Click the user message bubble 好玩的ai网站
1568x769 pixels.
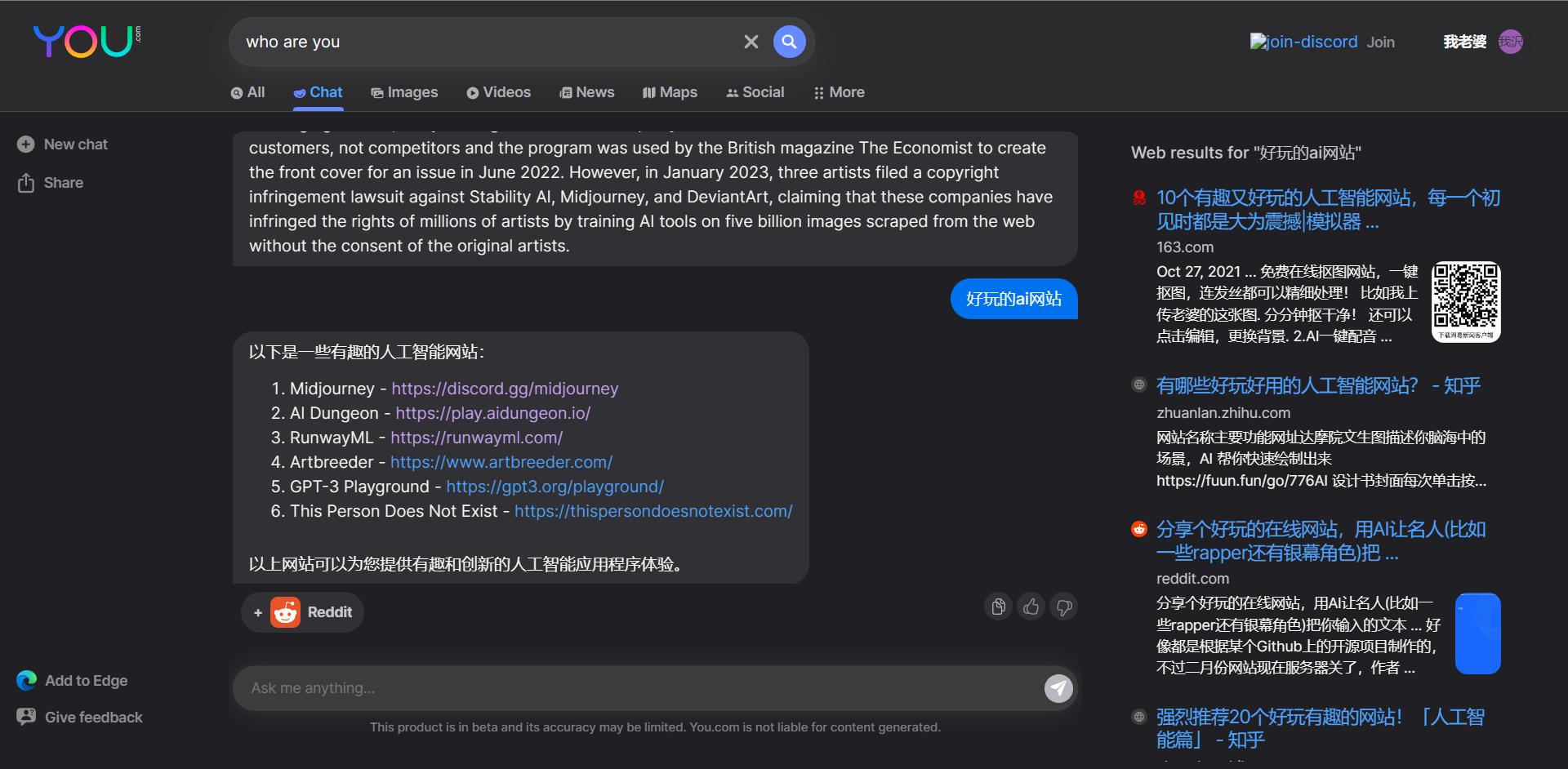click(1014, 299)
